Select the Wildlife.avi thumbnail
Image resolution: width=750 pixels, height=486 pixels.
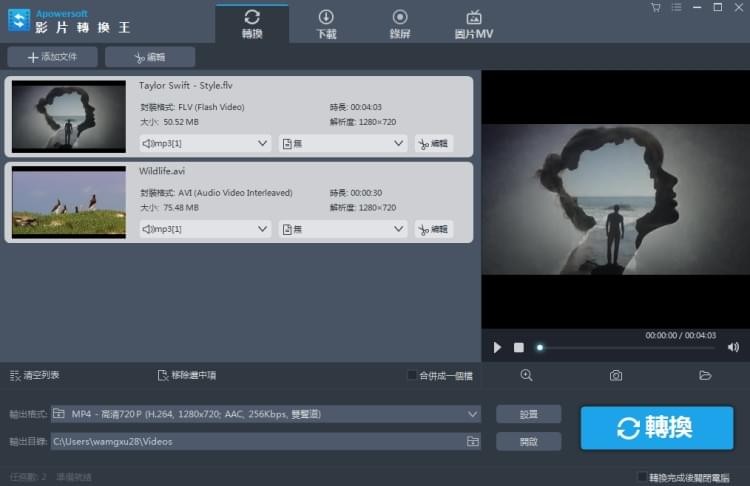pyautogui.click(x=69, y=202)
